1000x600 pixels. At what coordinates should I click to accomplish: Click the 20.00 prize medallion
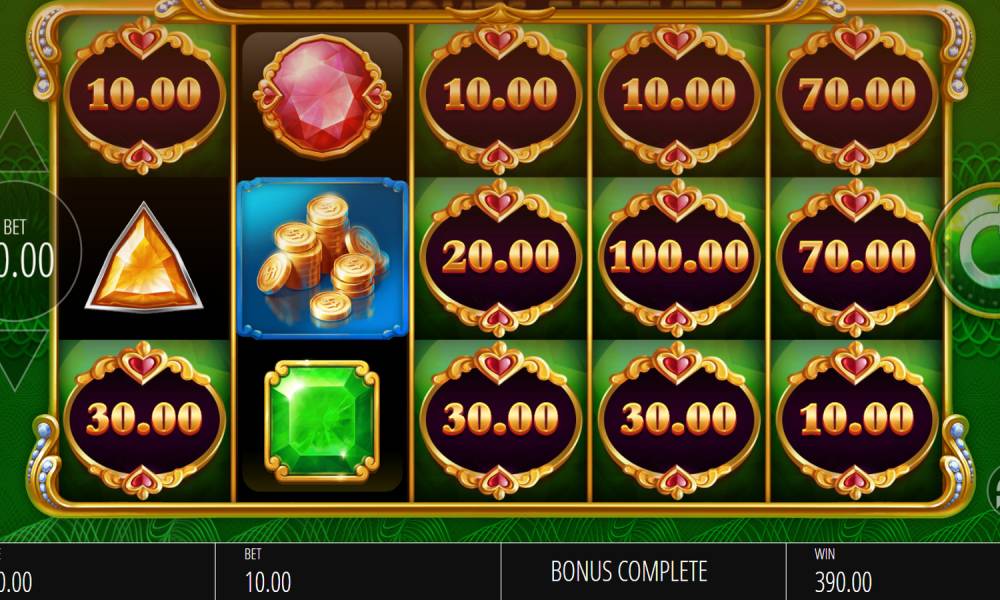click(x=501, y=258)
